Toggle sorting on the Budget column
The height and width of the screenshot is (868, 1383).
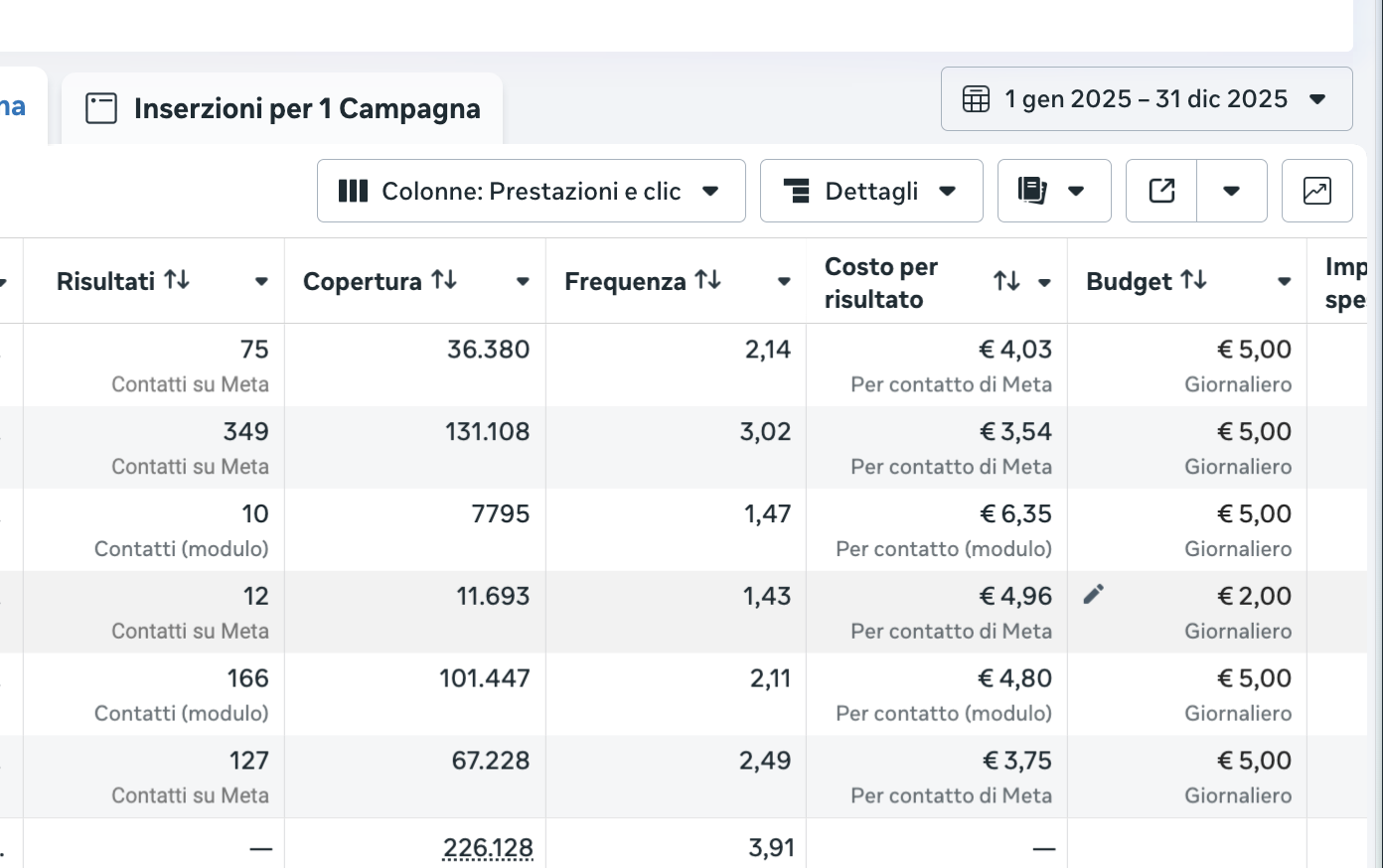(1190, 281)
